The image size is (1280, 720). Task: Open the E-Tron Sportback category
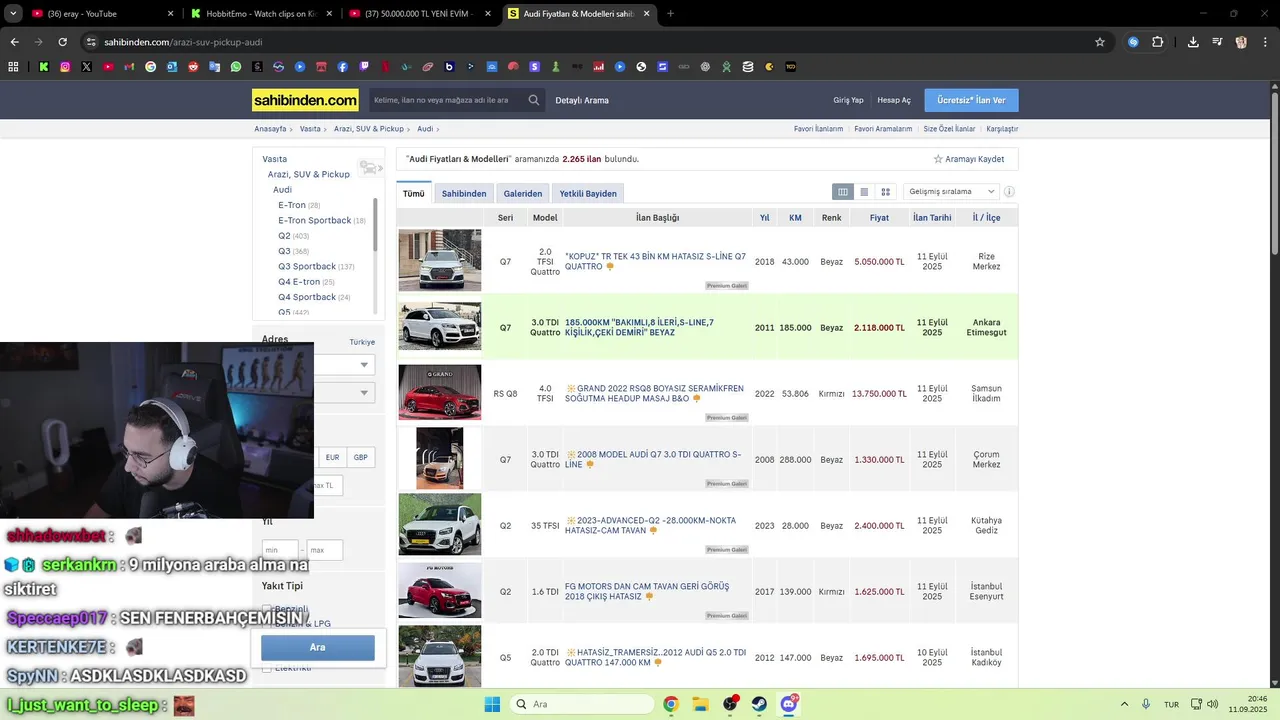coord(315,220)
